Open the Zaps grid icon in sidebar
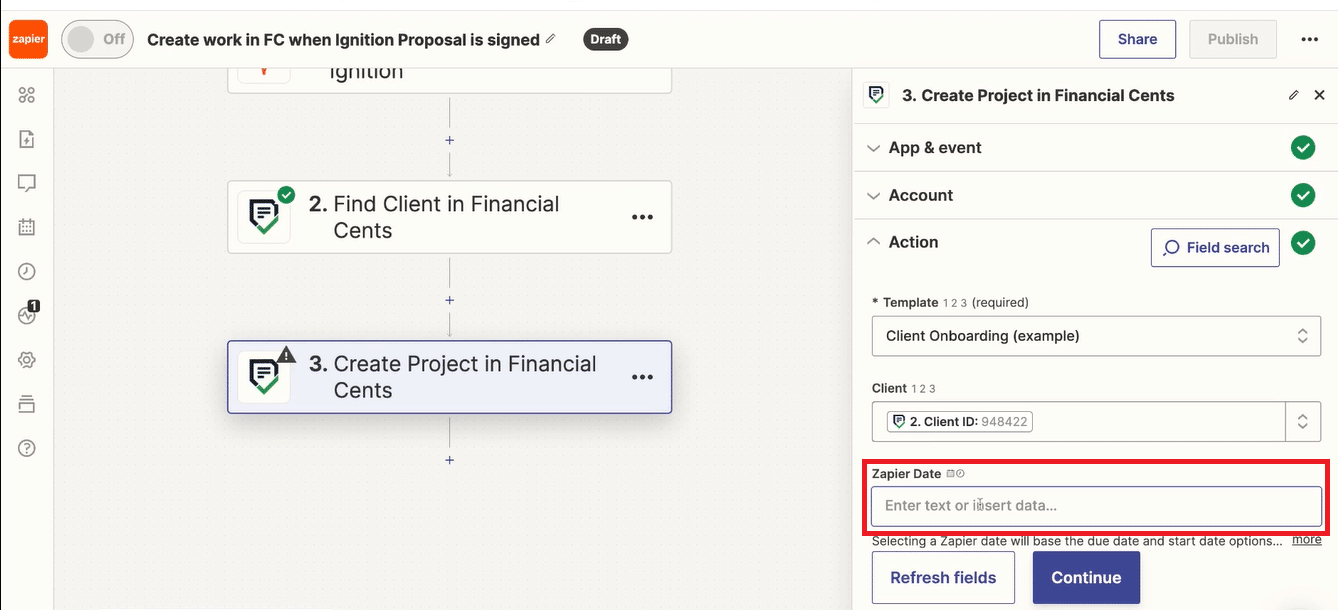 click(x=27, y=95)
